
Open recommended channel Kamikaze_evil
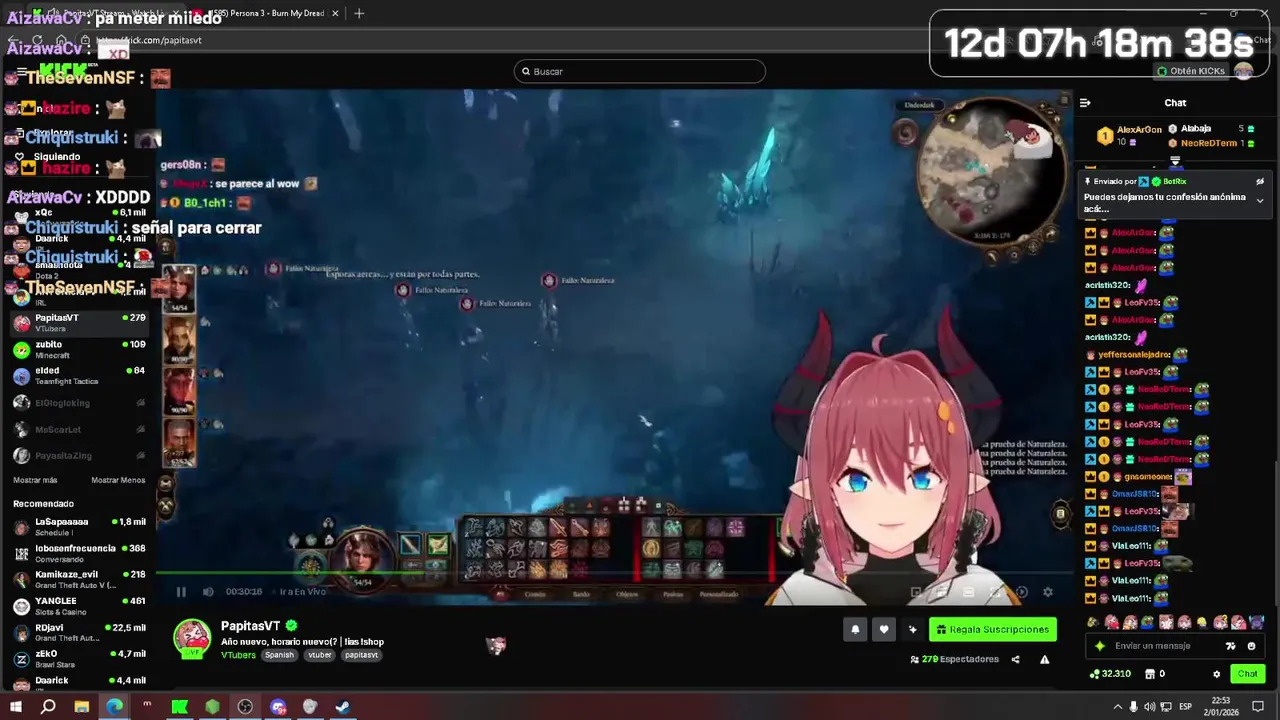78,579
